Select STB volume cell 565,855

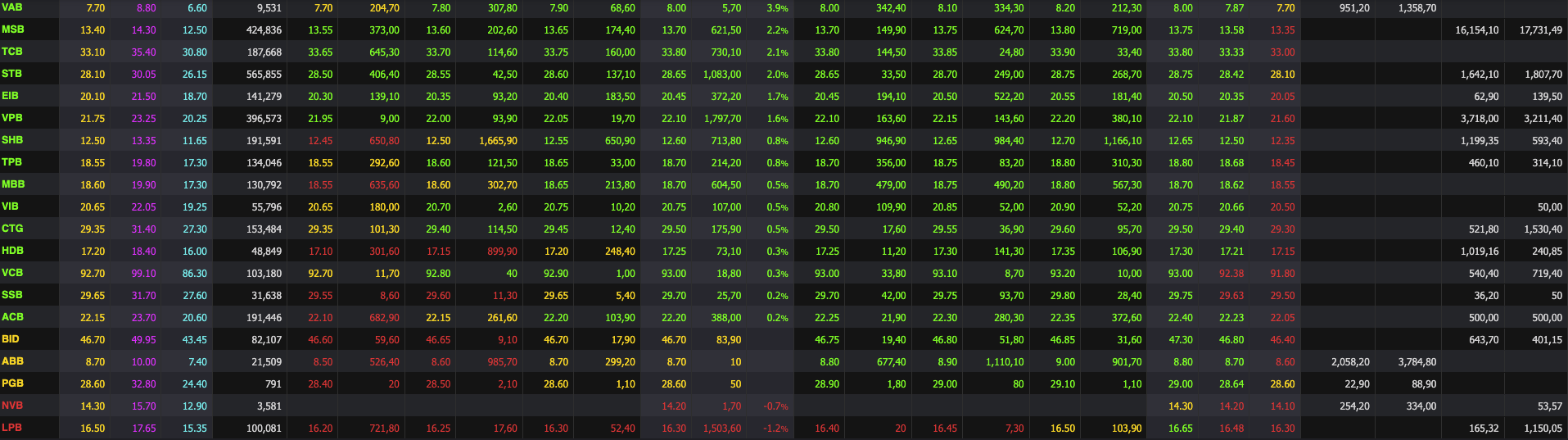(264, 75)
